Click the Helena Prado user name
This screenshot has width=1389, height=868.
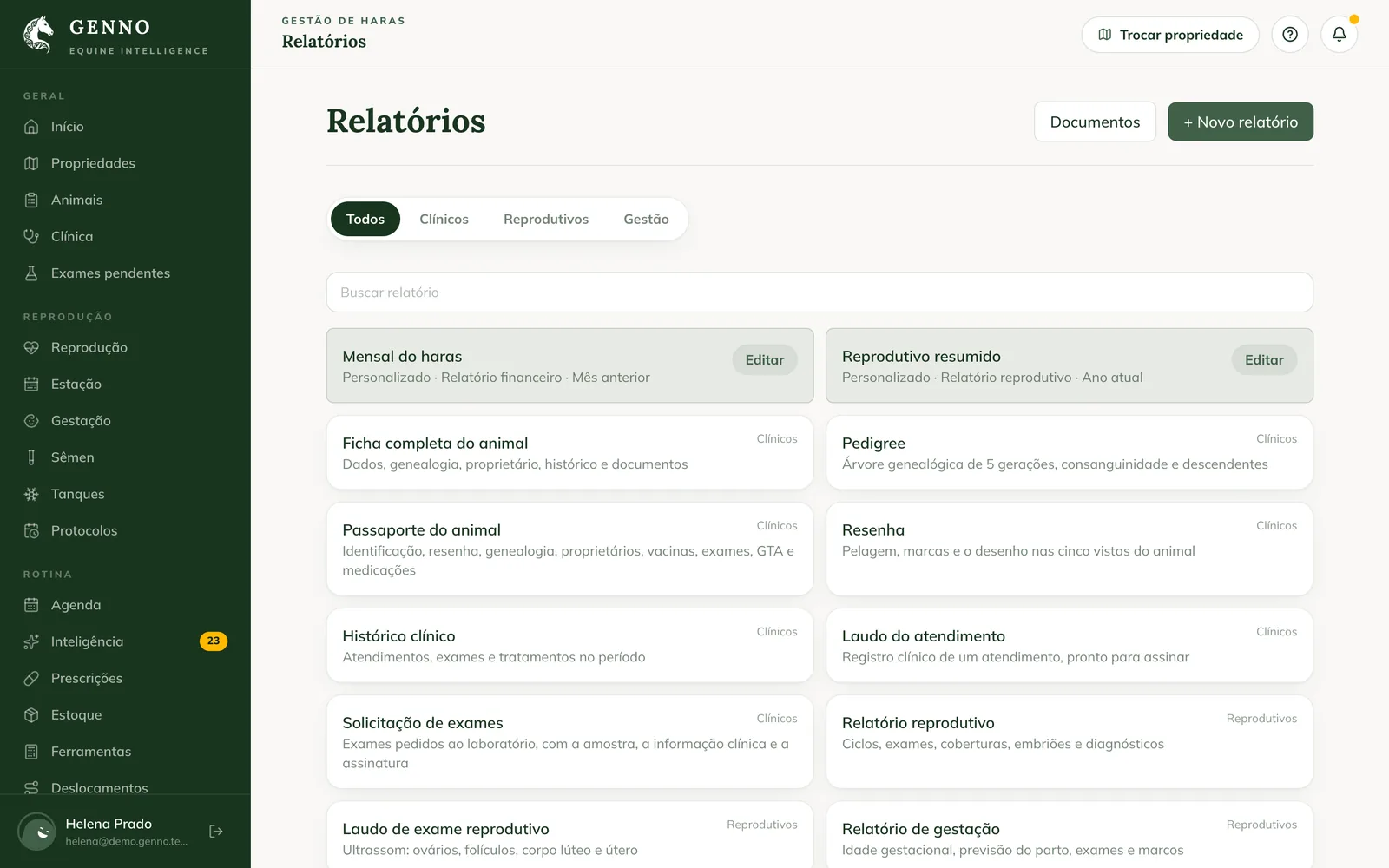tap(109, 824)
